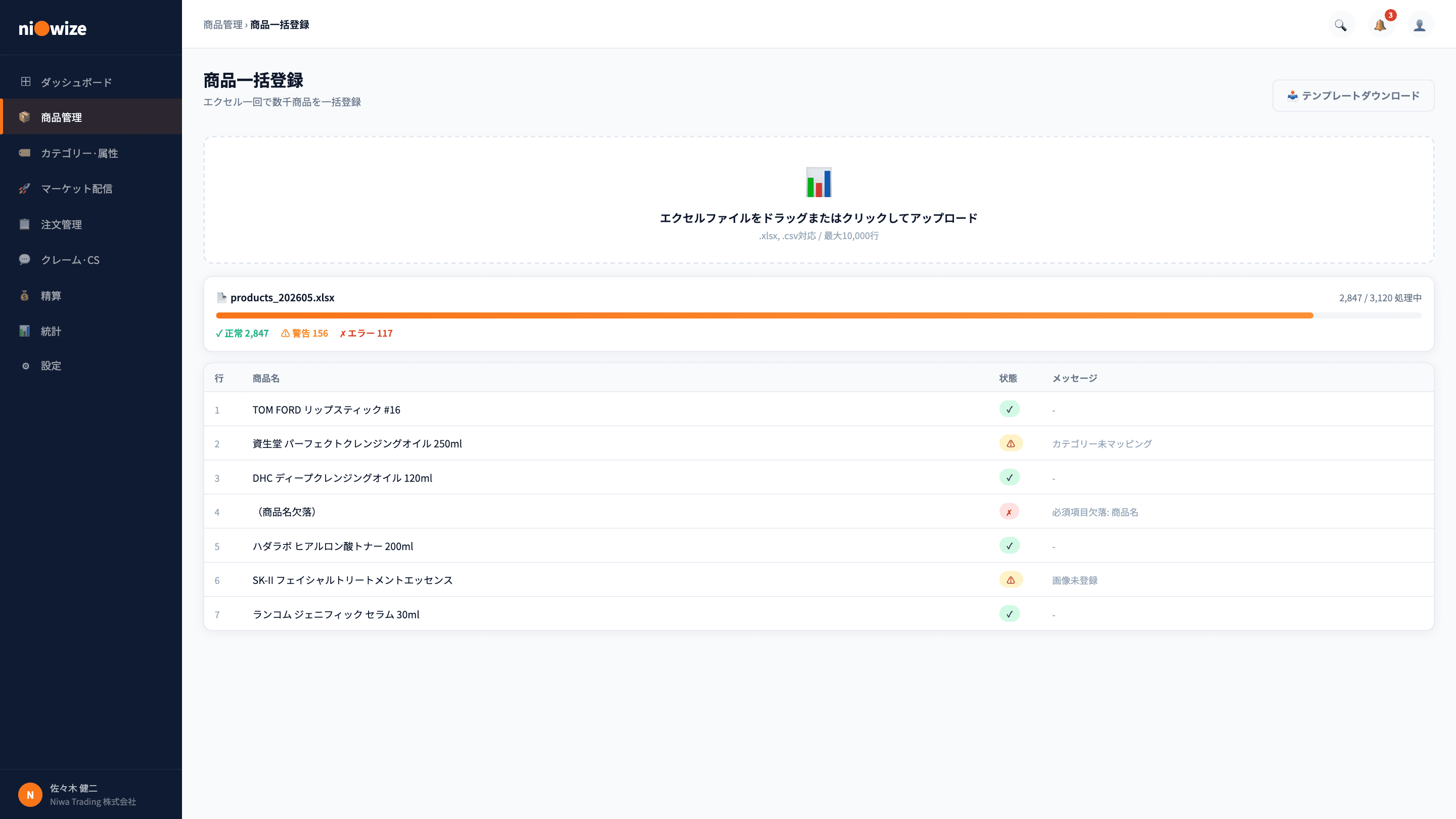Click the クレーム·CS speech bubble icon
1456x819 pixels.
point(24,259)
